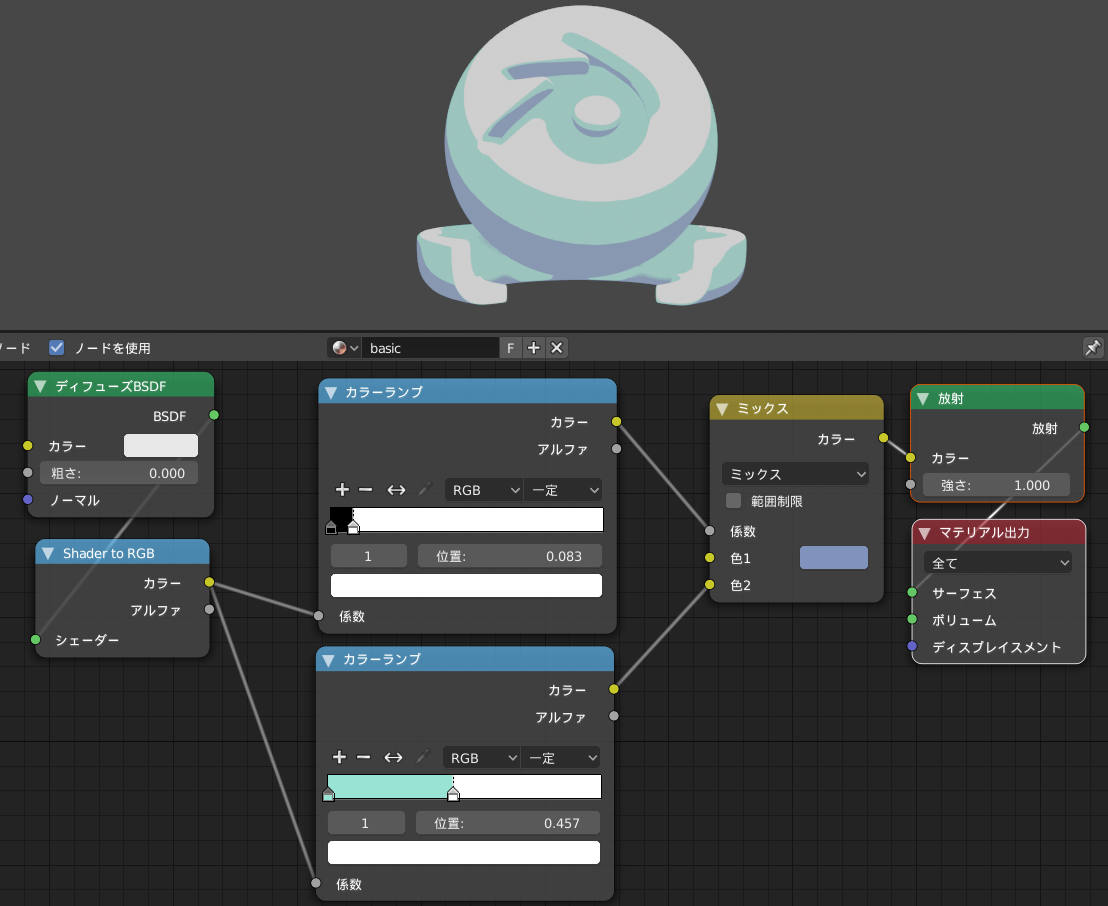Click the stop index field left of 位置 0.083
This screenshot has width=1108, height=906.
[x=369, y=556]
